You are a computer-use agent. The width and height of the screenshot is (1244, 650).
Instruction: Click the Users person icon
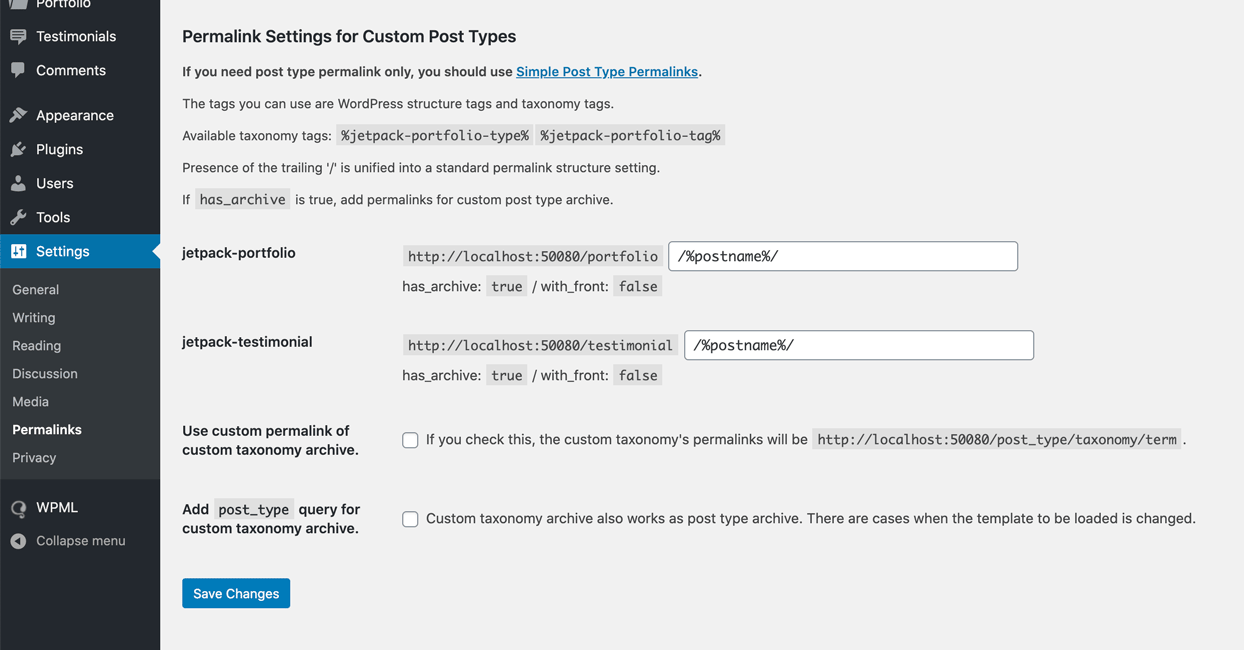[x=18, y=183]
